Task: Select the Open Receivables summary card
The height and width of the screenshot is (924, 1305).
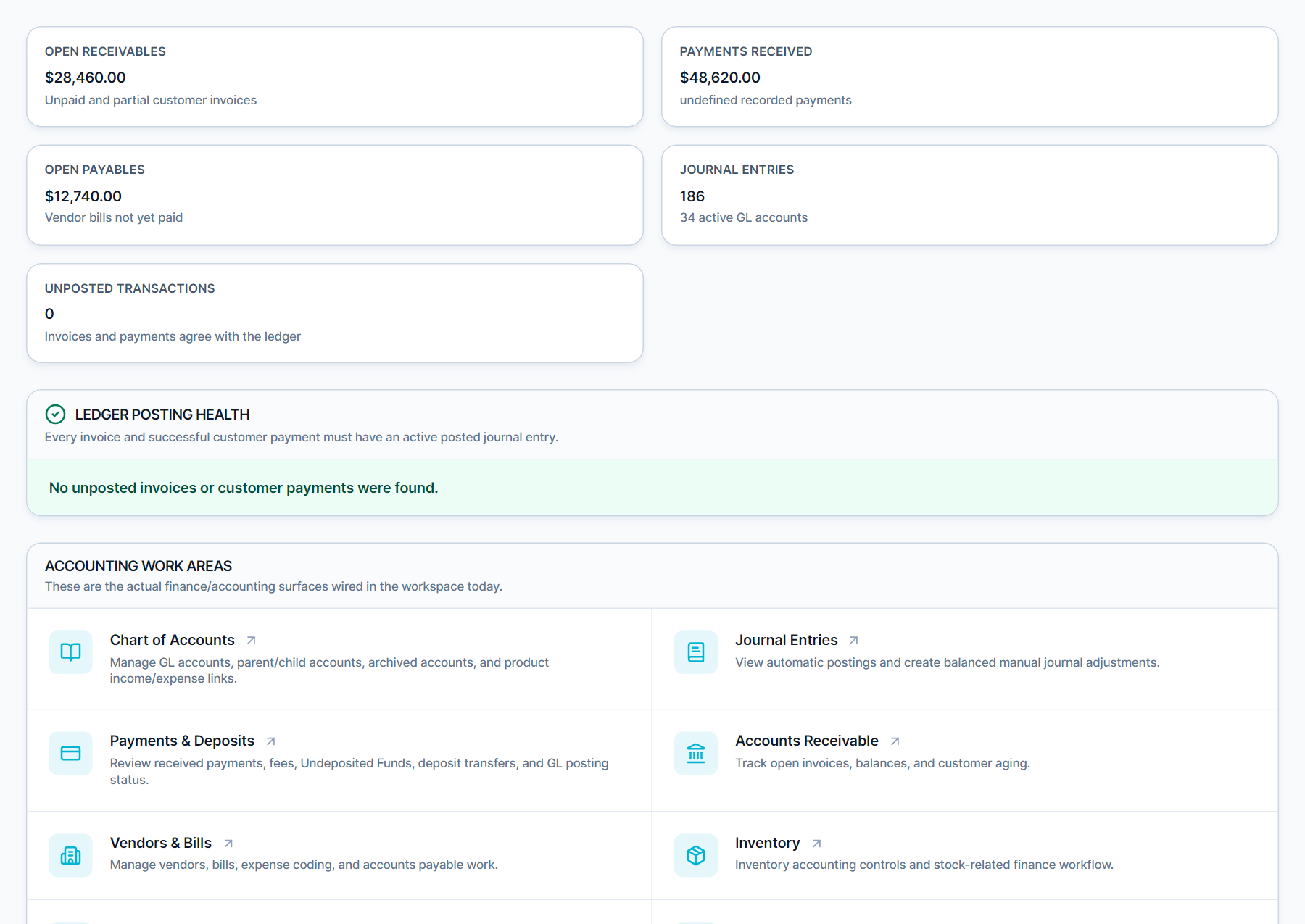Action: coord(335,77)
